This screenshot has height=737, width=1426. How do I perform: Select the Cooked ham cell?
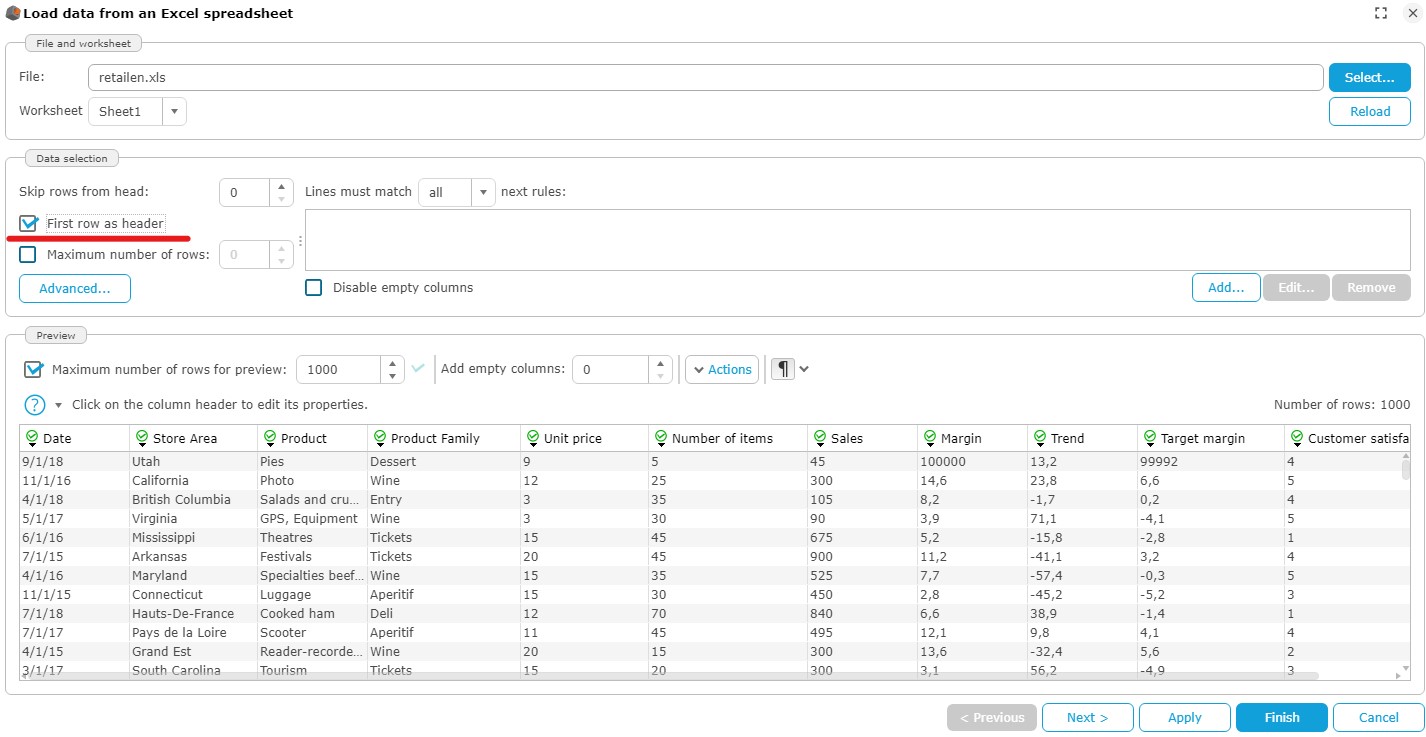(x=312, y=614)
